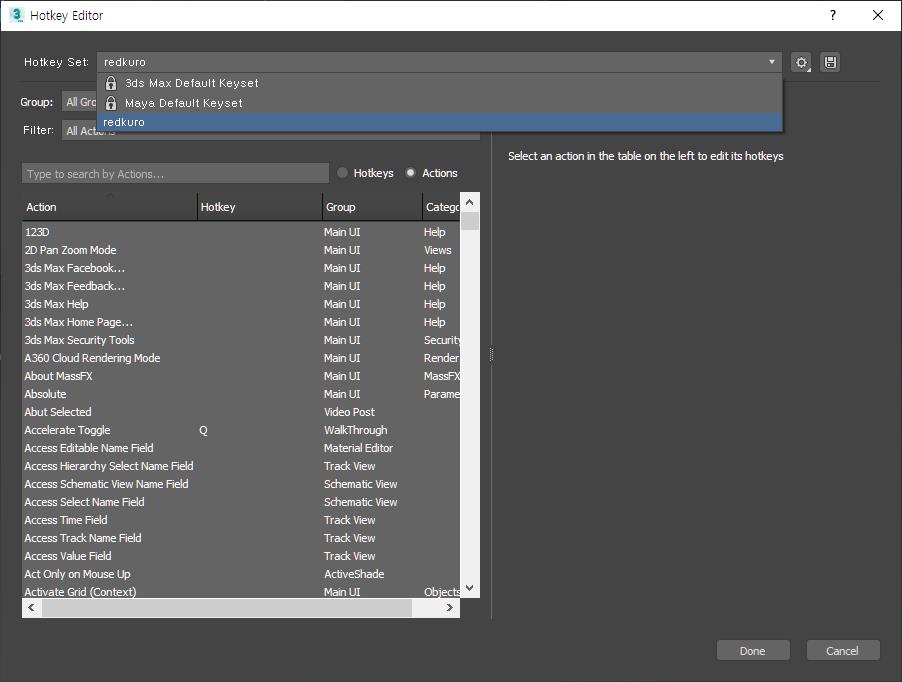Click the horizontal scrollbar right arrow
Viewport: 902px width, 682px height.
tap(450, 608)
